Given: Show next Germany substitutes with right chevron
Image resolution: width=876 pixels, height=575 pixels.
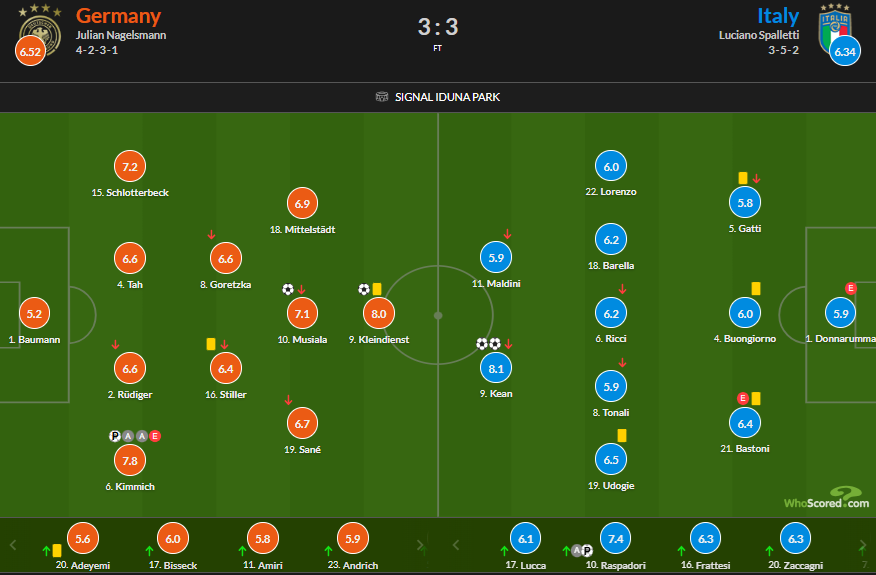Looking at the screenshot, I should pyautogui.click(x=420, y=545).
